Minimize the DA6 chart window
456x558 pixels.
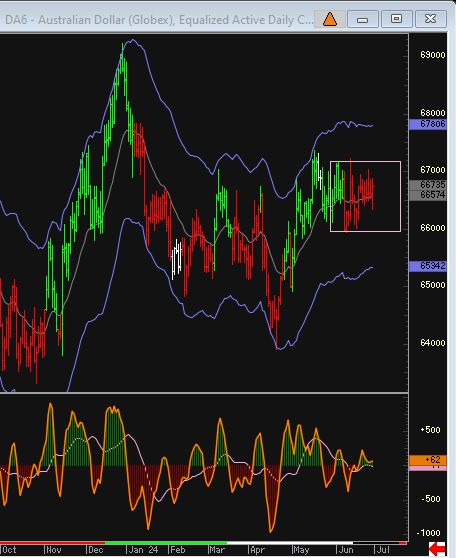click(x=362, y=19)
